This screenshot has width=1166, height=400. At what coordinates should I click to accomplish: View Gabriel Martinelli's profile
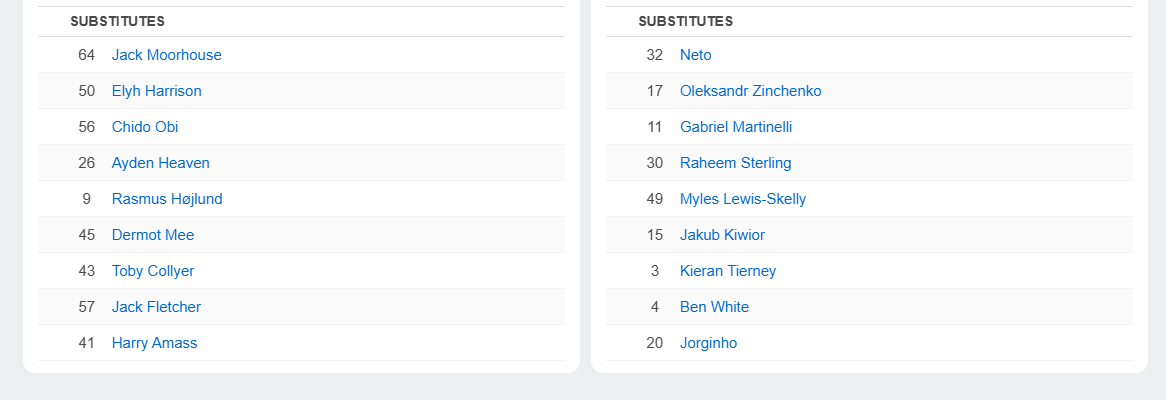735,127
